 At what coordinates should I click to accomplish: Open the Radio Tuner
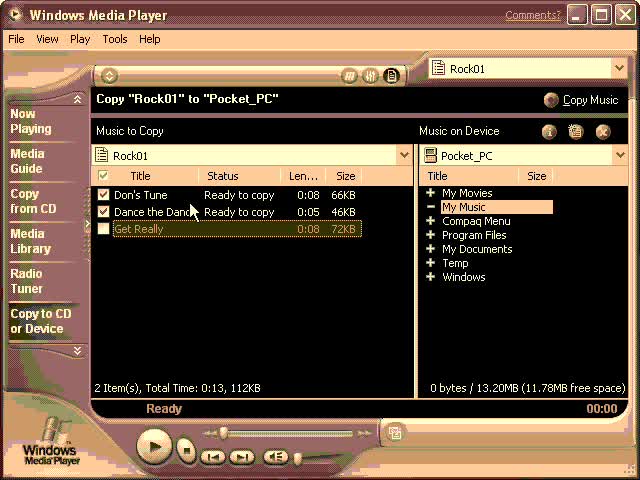point(27,281)
